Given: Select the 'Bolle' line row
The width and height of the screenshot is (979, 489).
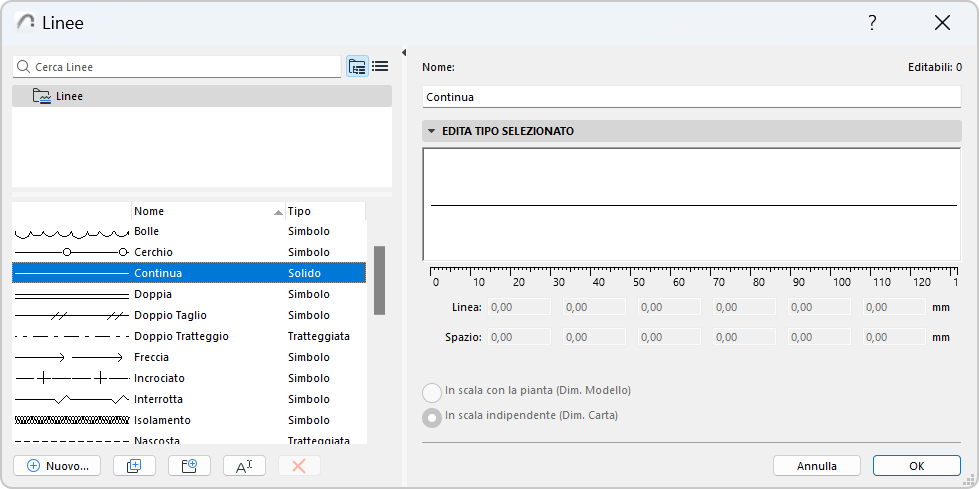Looking at the screenshot, I should click(x=189, y=232).
